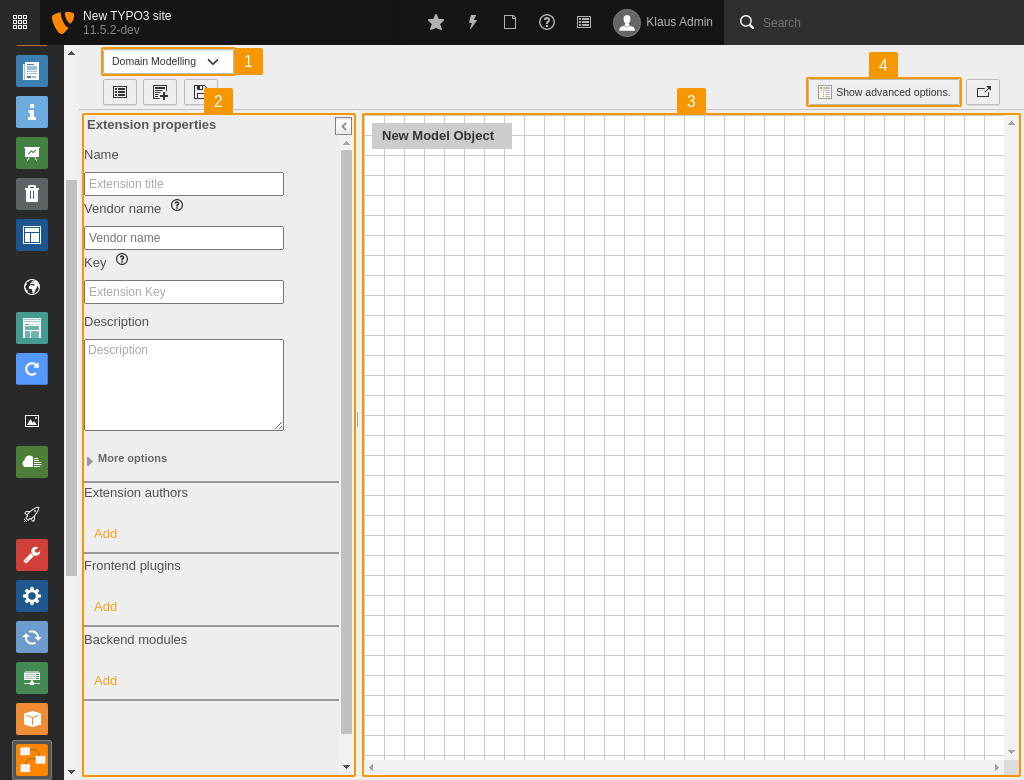1024x780 pixels.
Task: Open modeler in new window via external-link icon
Action: point(983,91)
